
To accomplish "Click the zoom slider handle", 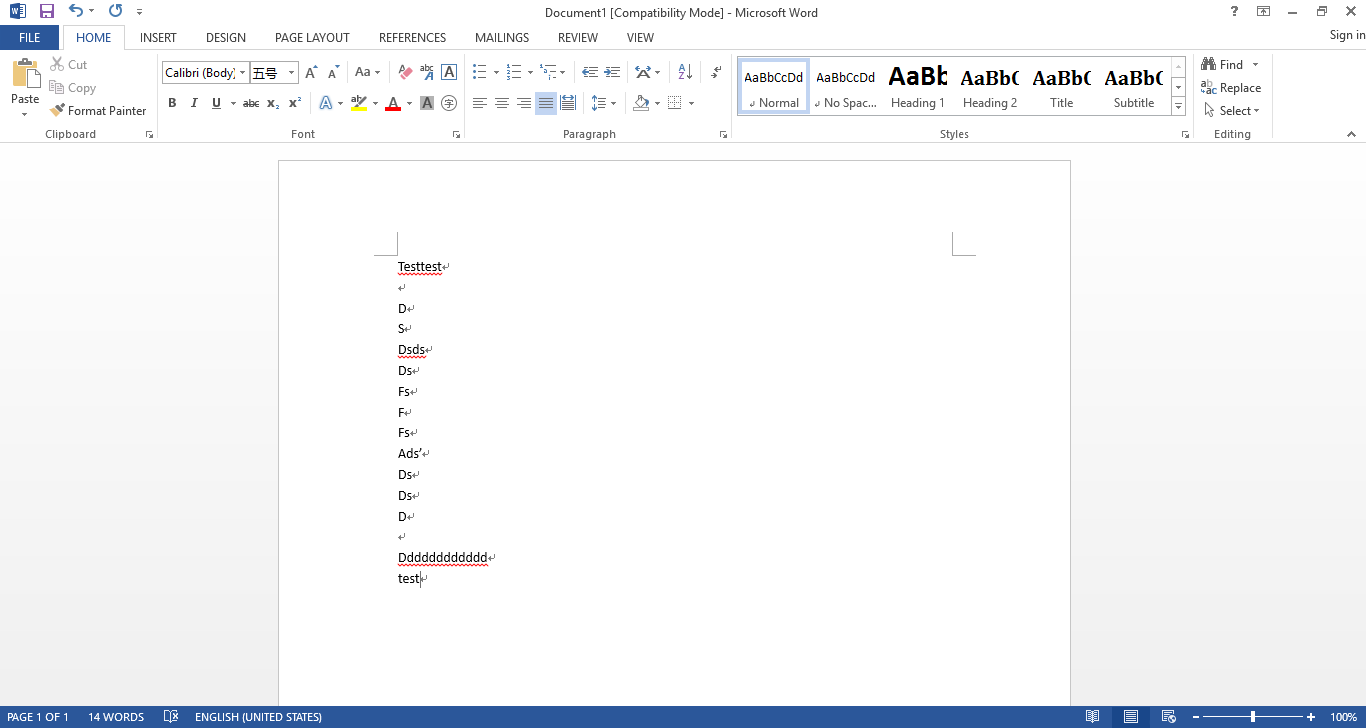I will pos(1253,717).
